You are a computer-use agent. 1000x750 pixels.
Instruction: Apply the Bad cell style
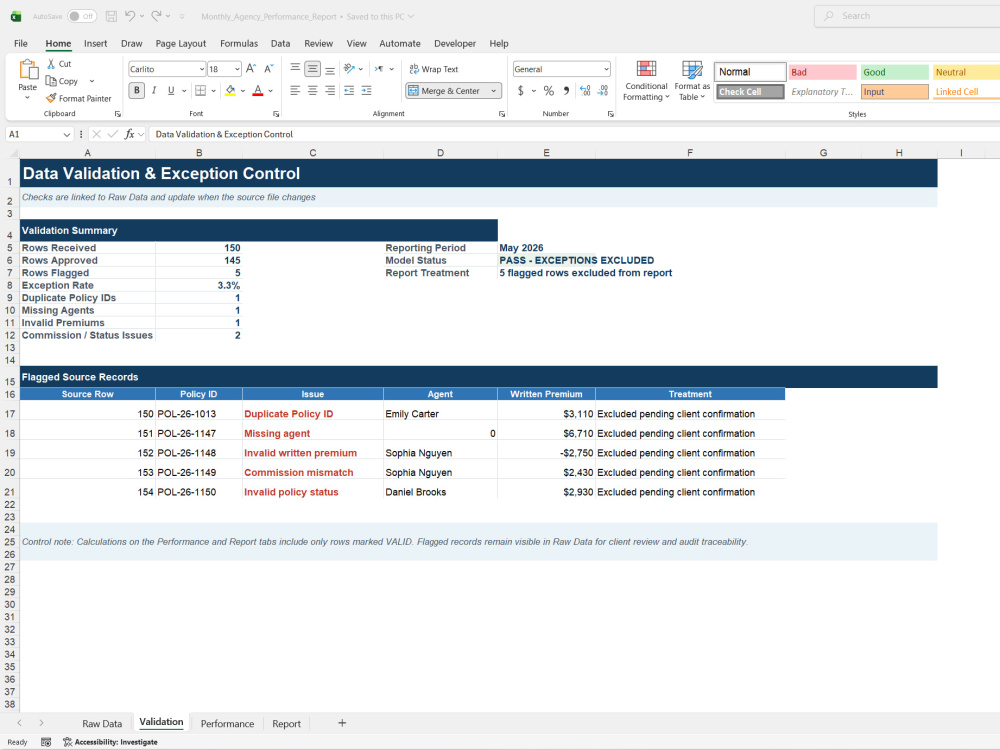pos(822,72)
